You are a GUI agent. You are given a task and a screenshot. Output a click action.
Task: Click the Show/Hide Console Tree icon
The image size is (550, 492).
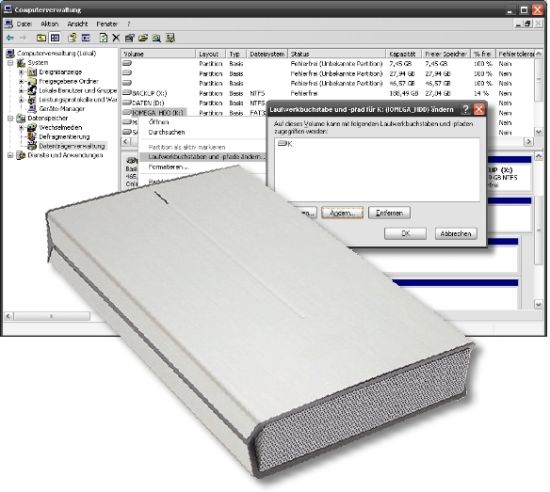(55, 38)
